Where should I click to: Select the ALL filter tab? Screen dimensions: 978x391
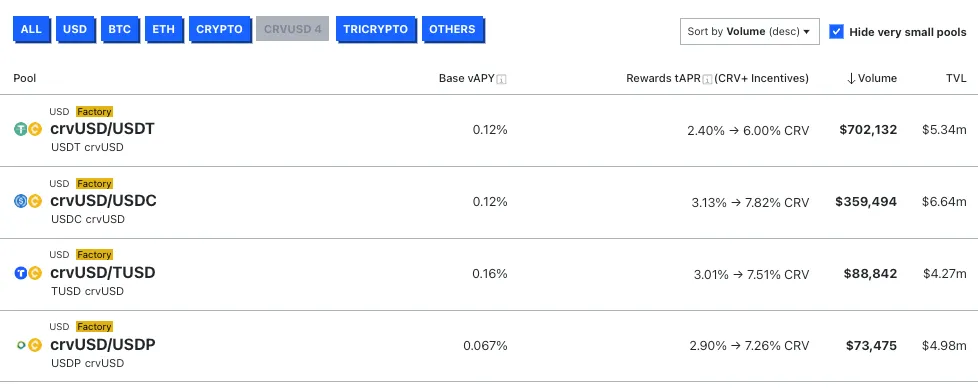tap(31, 29)
